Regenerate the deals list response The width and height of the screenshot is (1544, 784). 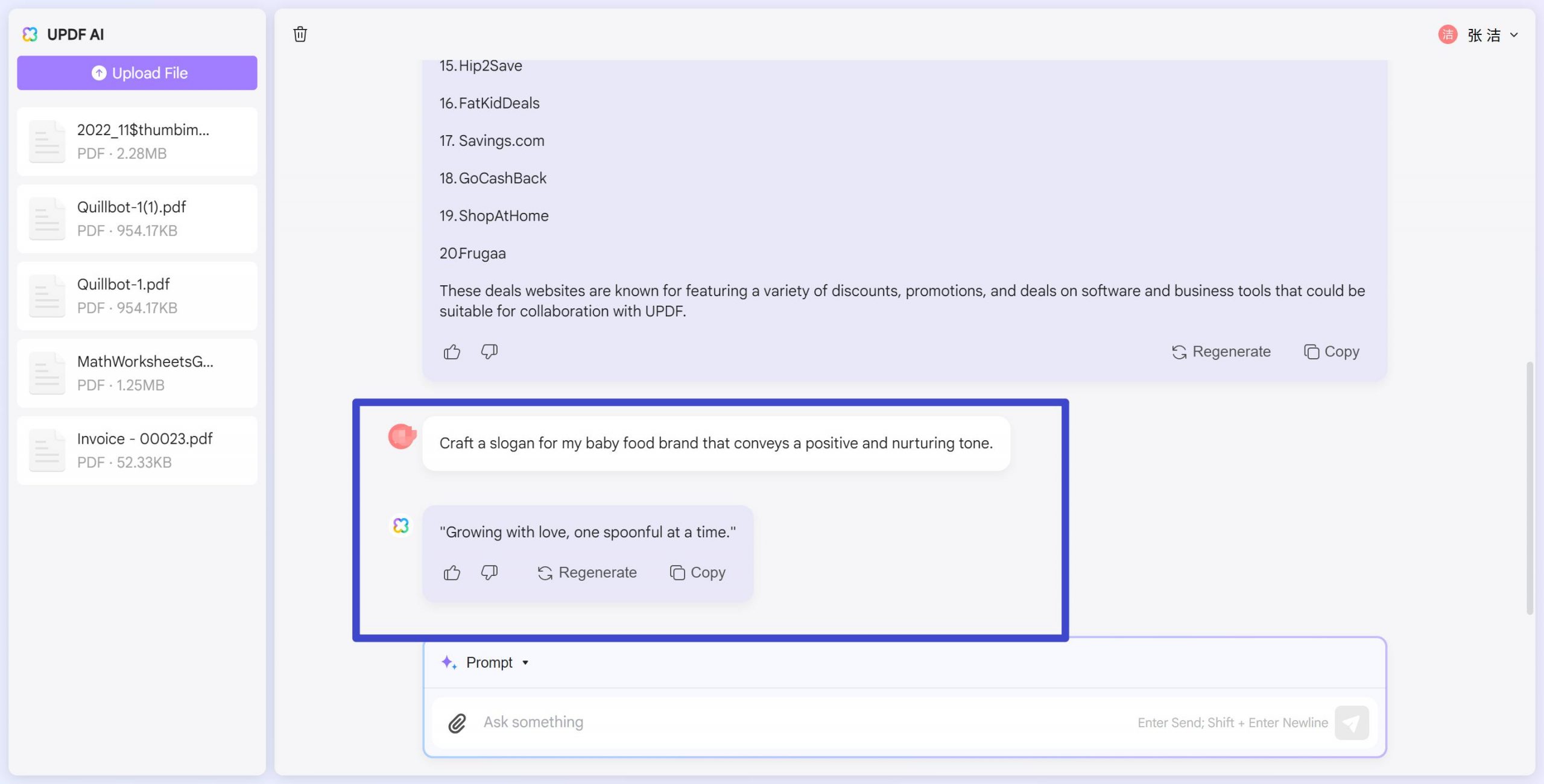[1221, 351]
